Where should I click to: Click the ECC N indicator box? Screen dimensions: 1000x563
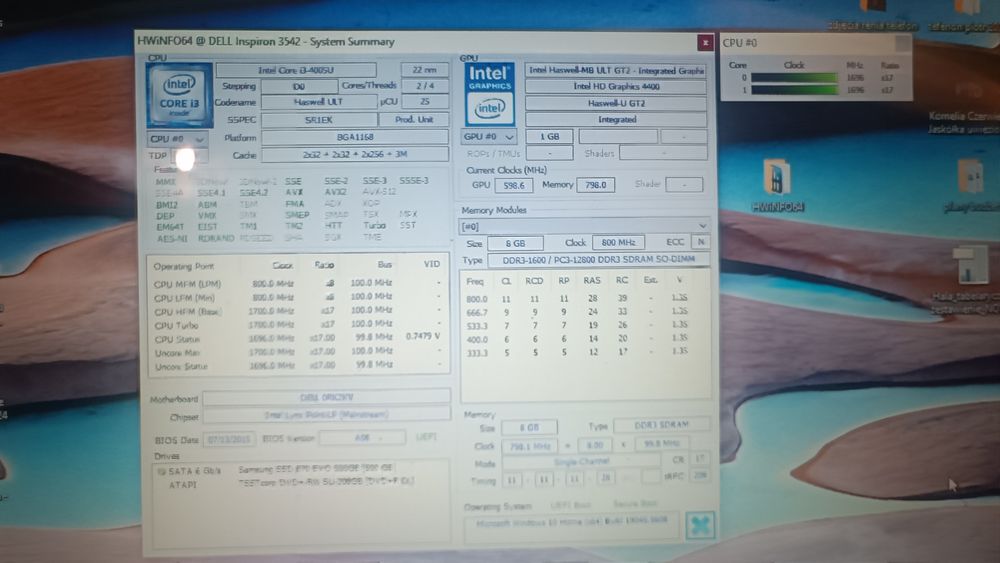pos(701,242)
